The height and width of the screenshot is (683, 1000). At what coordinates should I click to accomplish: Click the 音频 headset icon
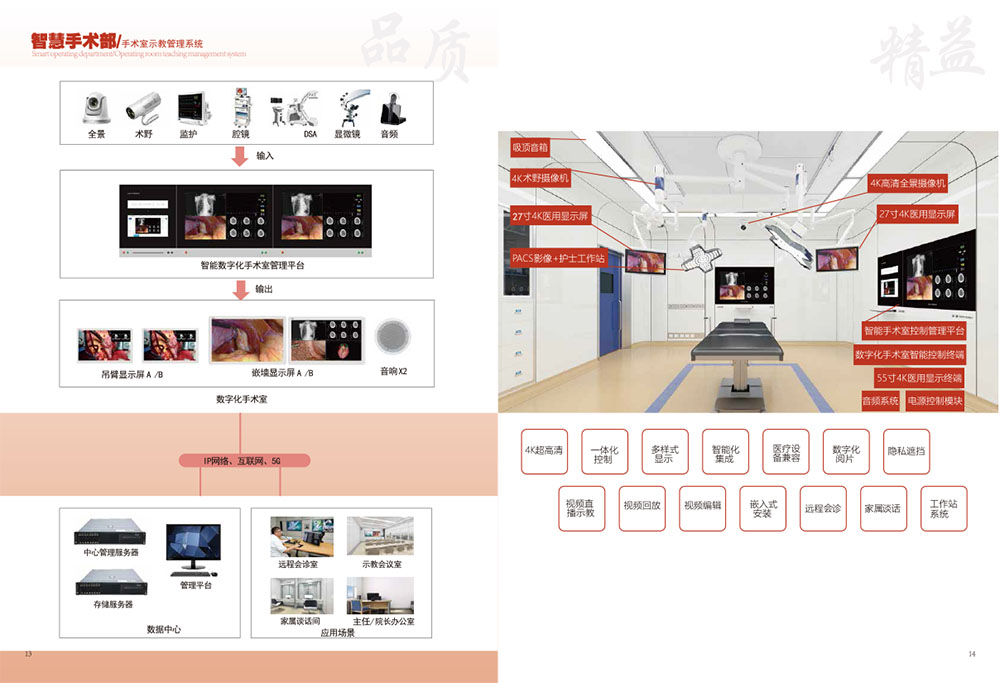click(389, 105)
